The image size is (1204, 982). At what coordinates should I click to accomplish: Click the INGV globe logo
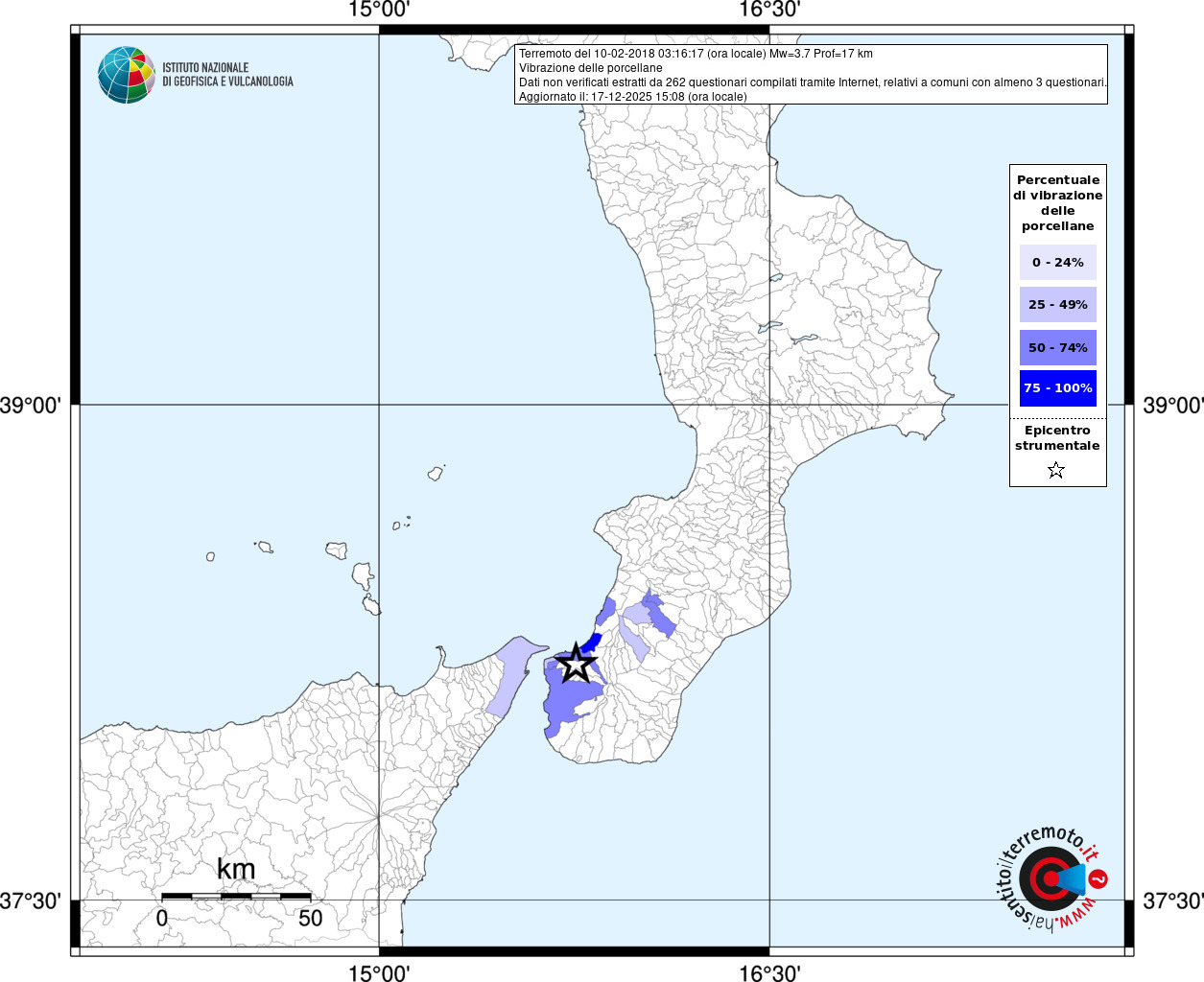coord(127,75)
